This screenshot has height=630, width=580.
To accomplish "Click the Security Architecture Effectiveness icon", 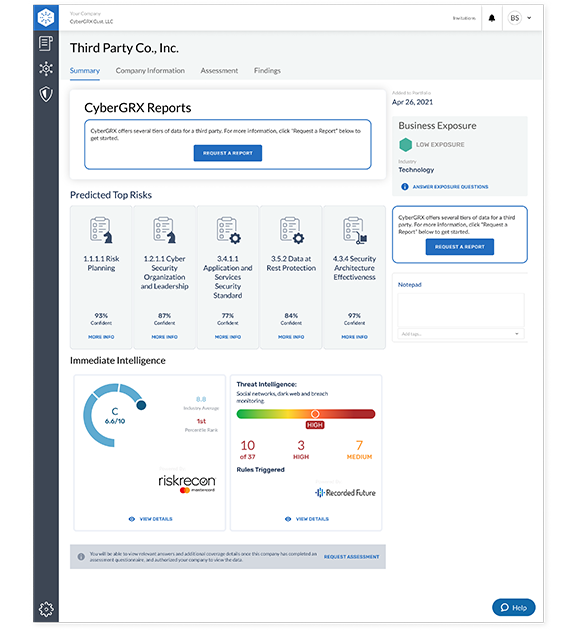I will (x=355, y=230).
